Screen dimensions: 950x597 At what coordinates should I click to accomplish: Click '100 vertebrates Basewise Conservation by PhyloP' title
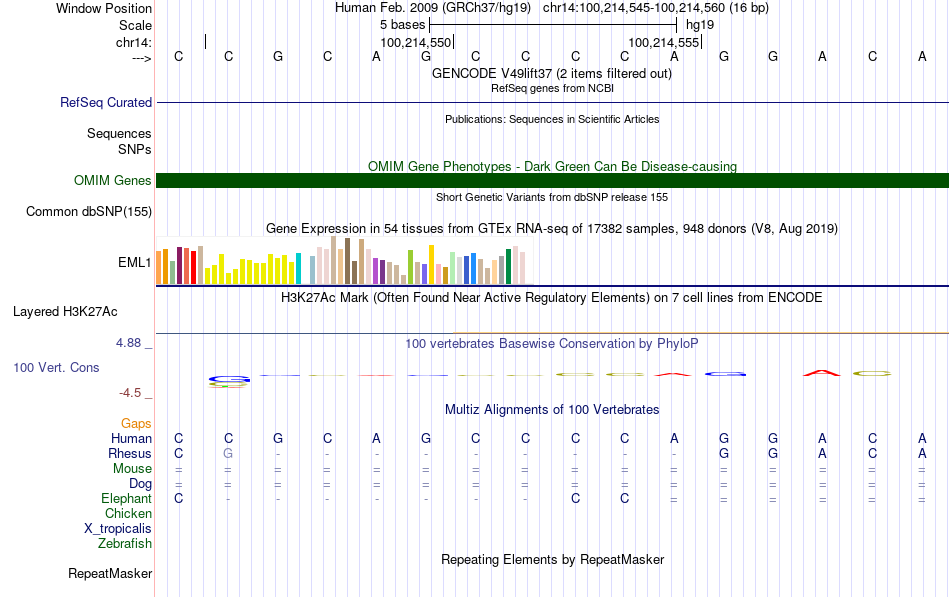coord(552,344)
